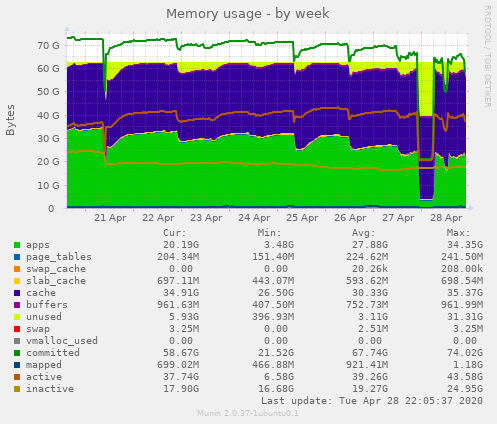Click the swap_cache orange legend swatch

coord(17,269)
